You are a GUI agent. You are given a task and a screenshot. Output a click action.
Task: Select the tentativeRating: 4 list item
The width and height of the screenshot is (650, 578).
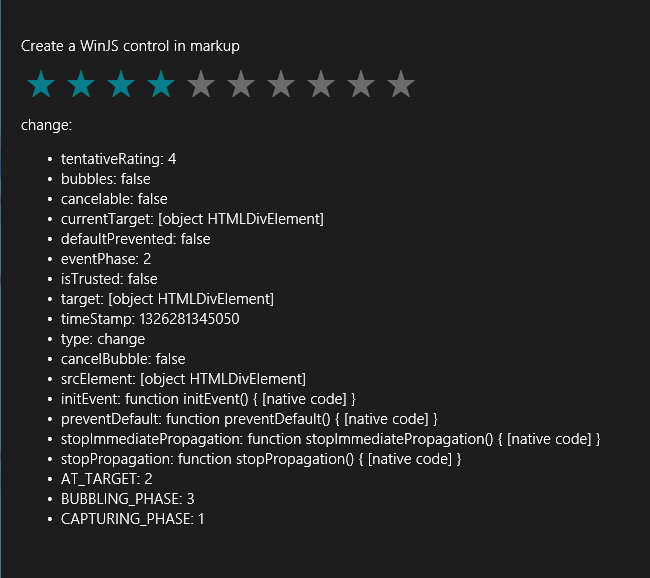click(x=118, y=159)
